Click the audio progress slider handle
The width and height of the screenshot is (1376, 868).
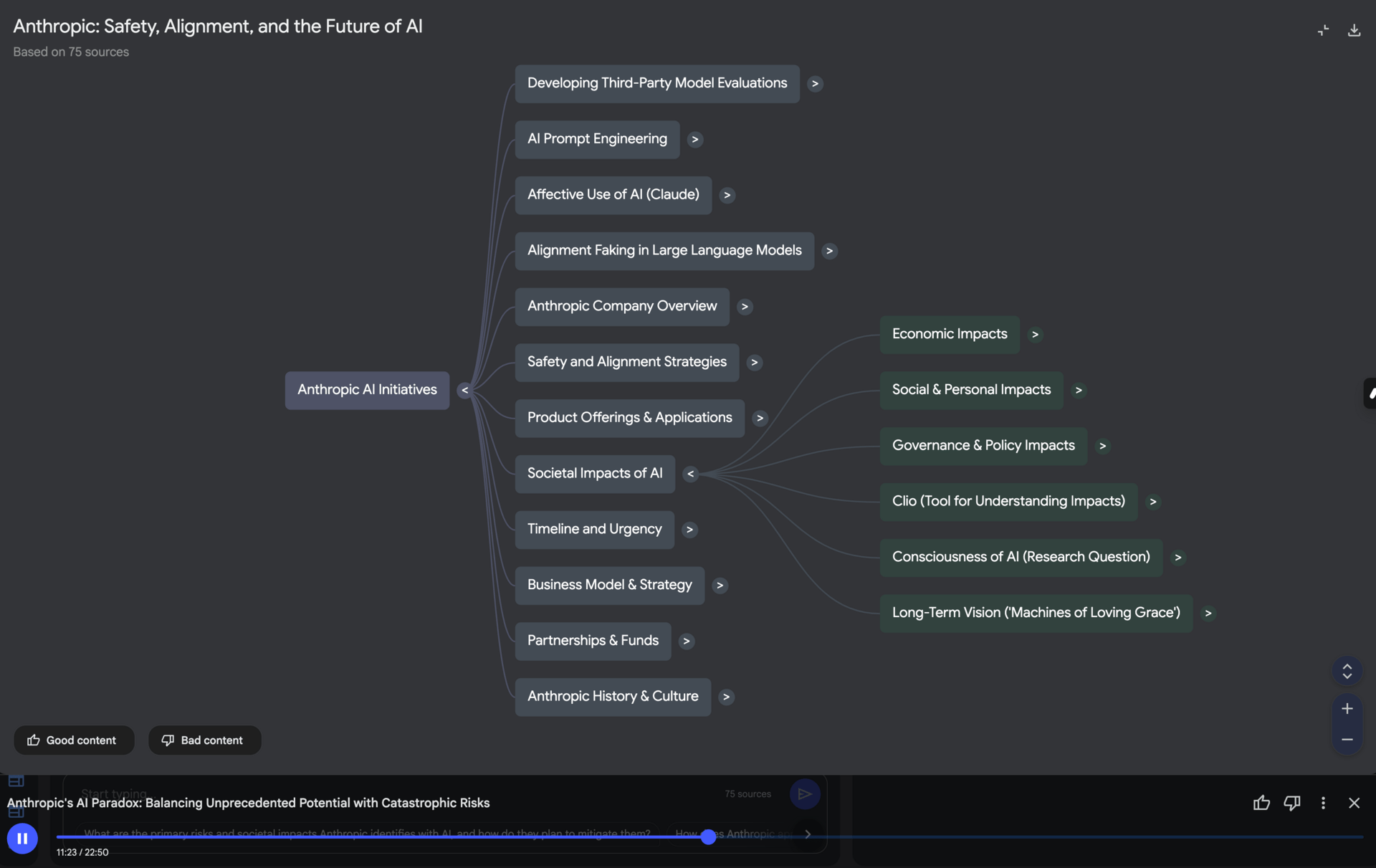708,836
